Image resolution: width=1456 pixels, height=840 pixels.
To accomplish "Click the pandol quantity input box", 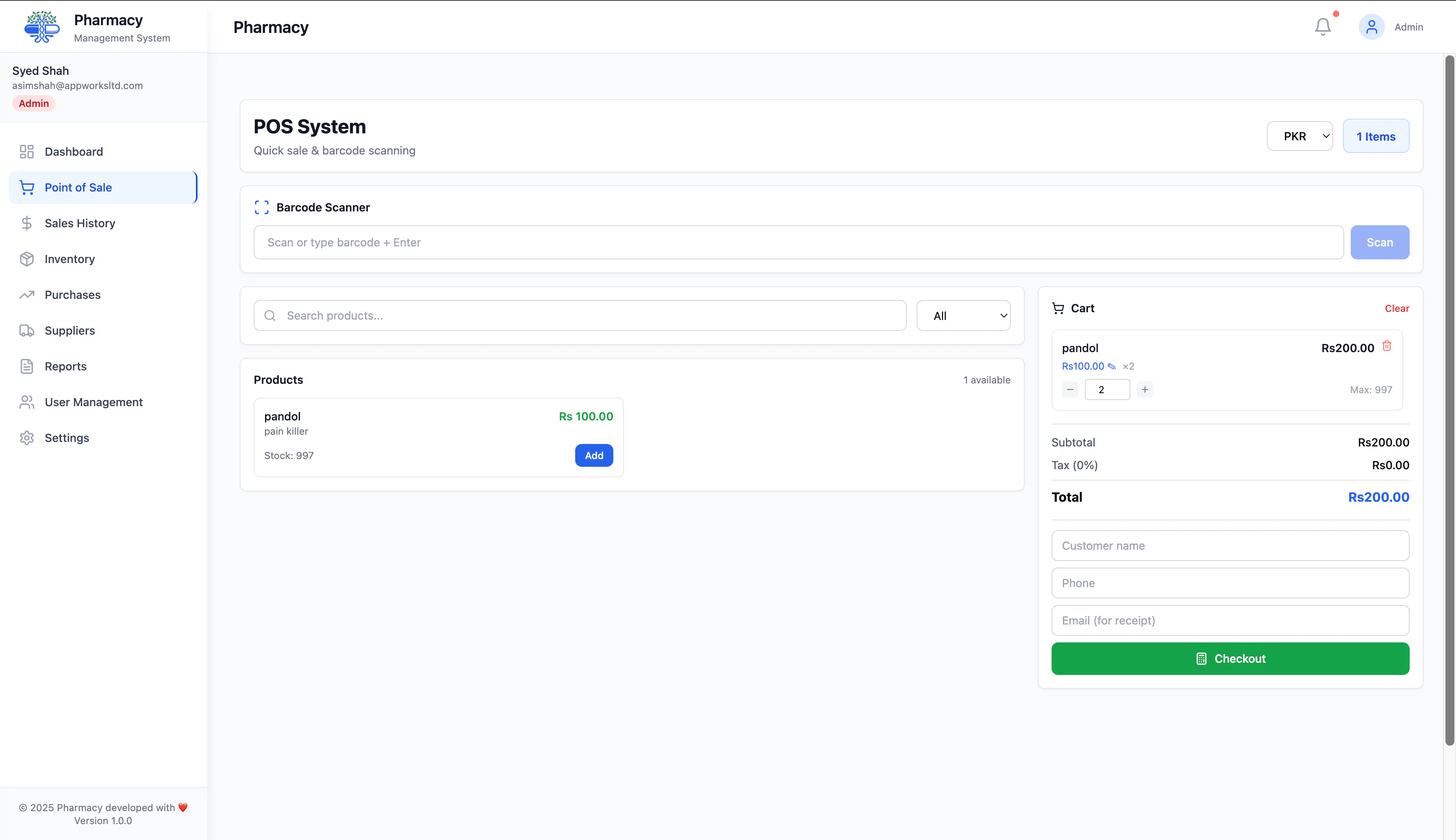I will [1107, 390].
